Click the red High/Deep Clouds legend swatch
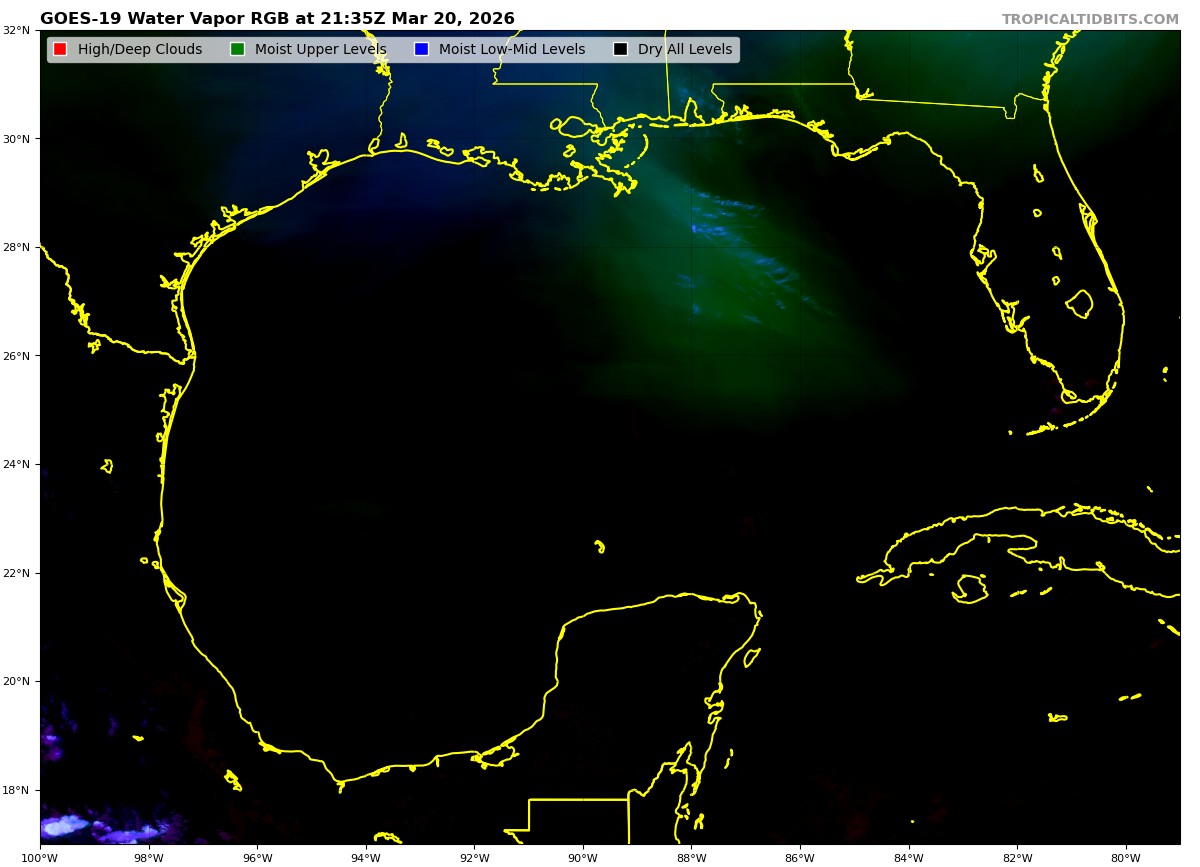1200x867 pixels. click(x=60, y=50)
